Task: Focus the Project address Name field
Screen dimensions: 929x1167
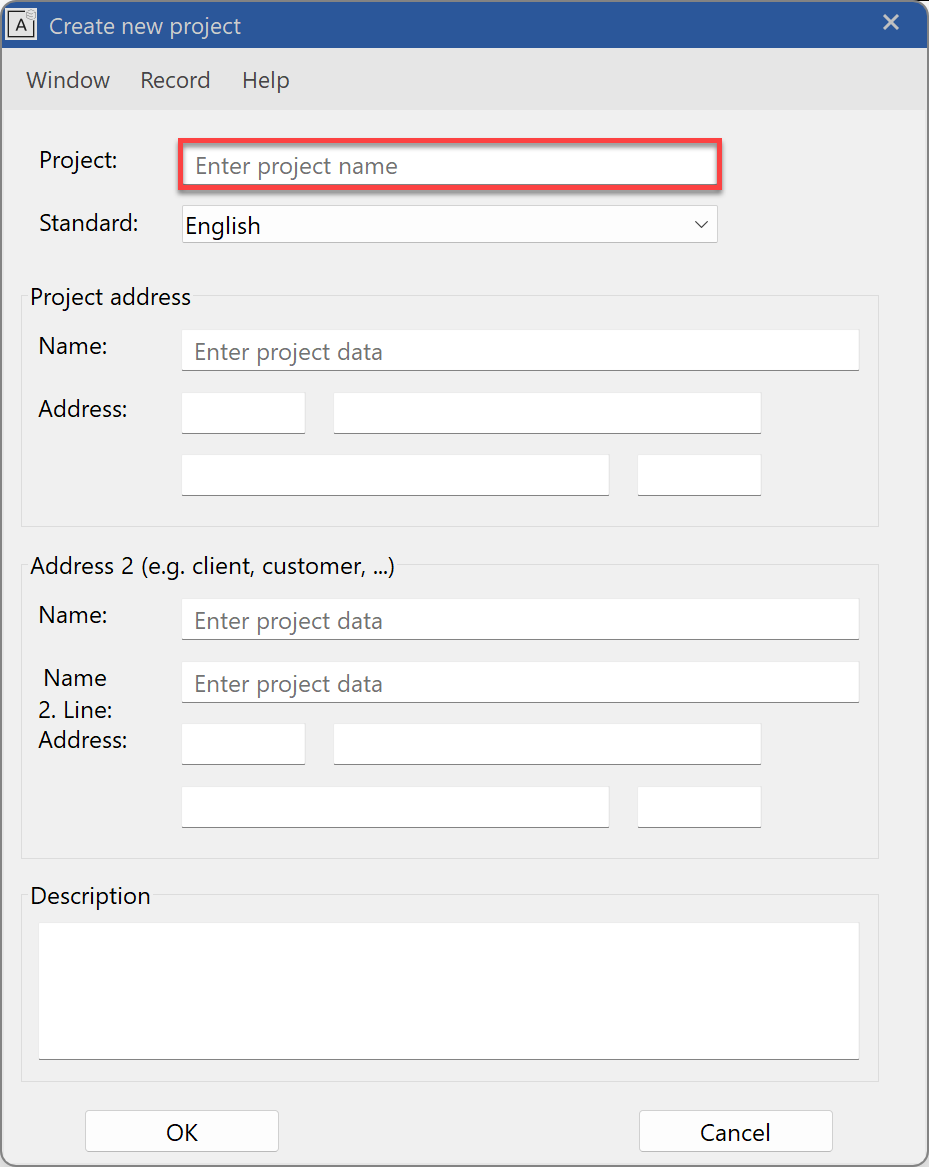Action: [519, 351]
